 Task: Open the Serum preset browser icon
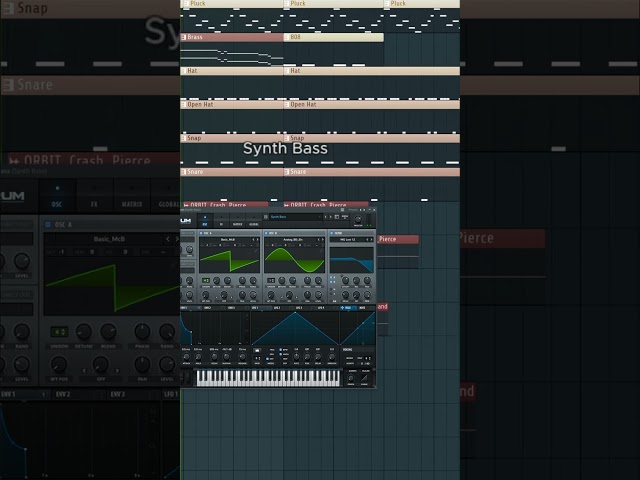(x=337, y=217)
